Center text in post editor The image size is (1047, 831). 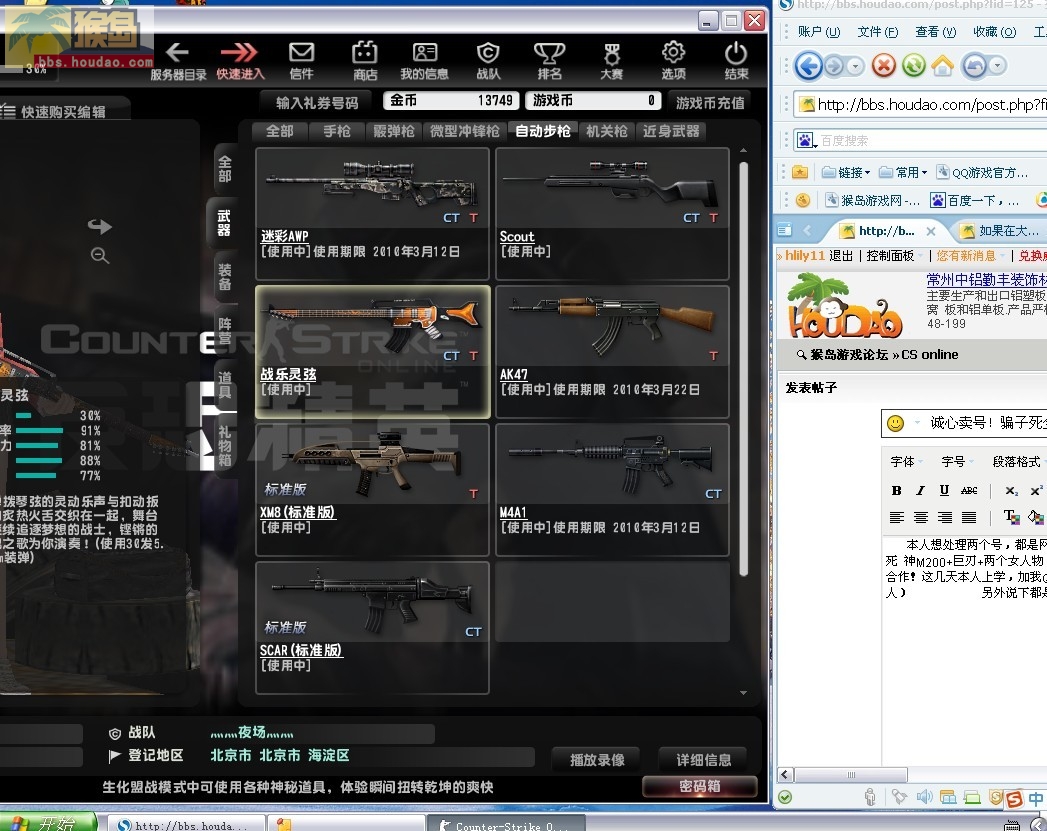(921, 517)
